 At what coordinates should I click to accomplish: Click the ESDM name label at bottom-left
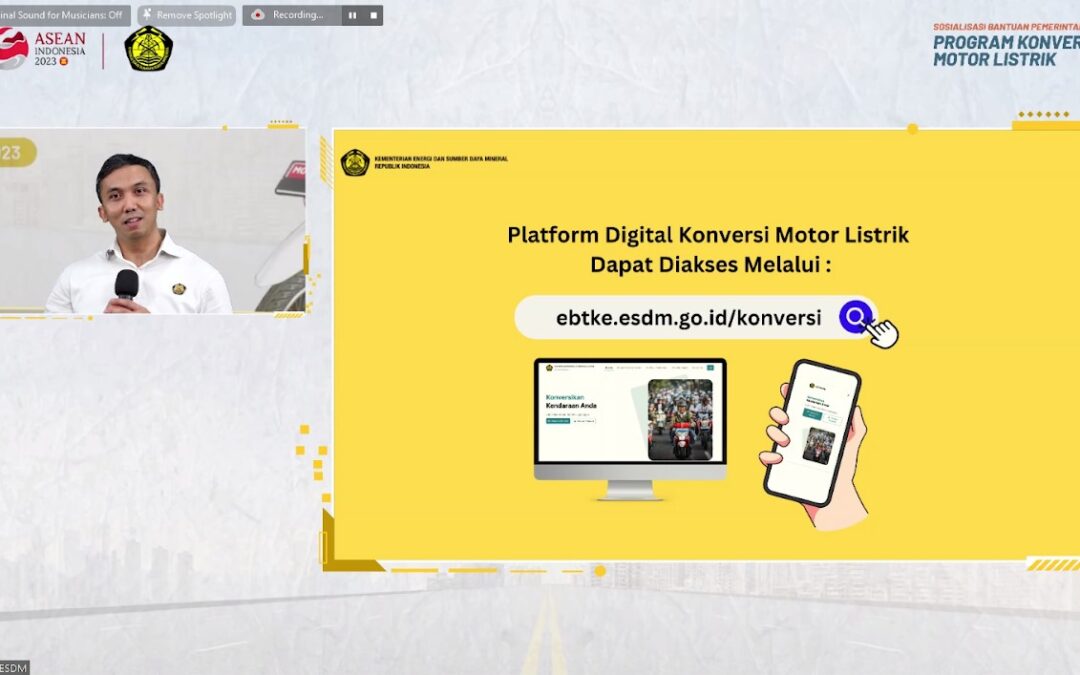(14, 668)
